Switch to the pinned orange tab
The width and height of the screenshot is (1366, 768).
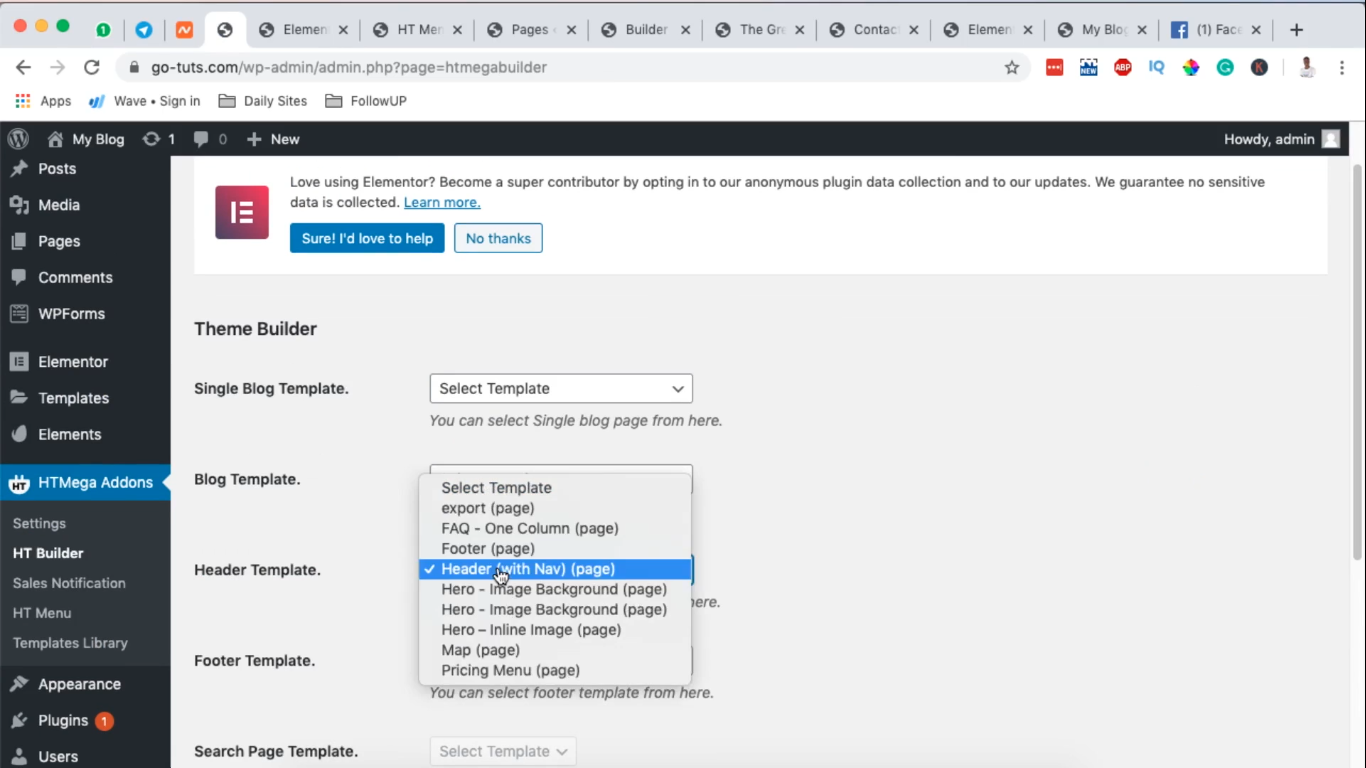tap(184, 30)
